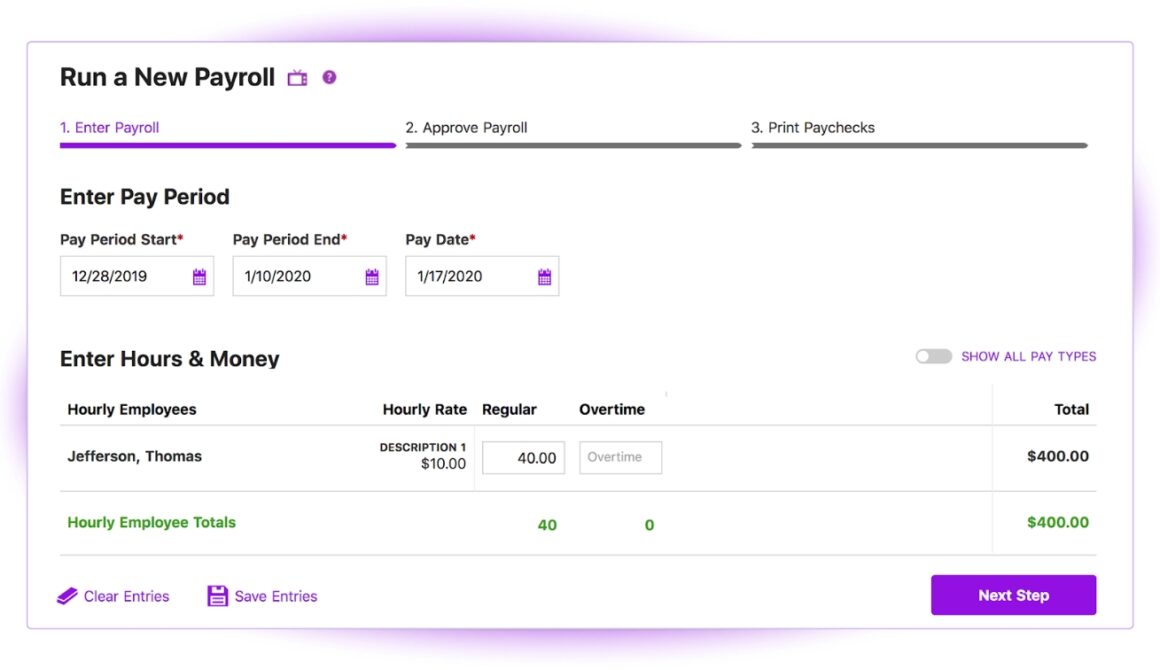Toggle the Show All Pay Types switch
The width and height of the screenshot is (1160, 670).
coord(933,356)
